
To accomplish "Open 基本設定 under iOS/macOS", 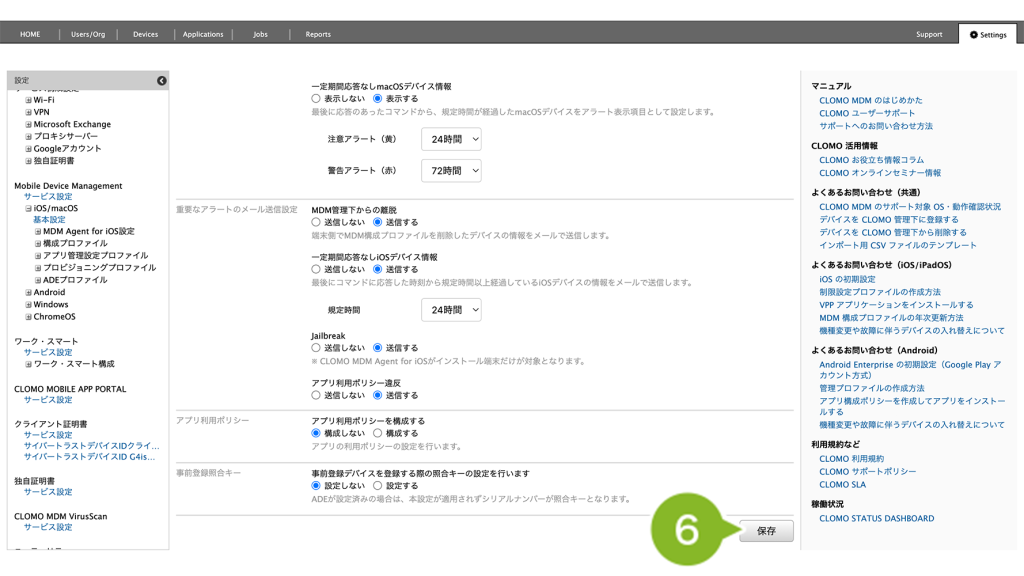I will coord(49,219).
